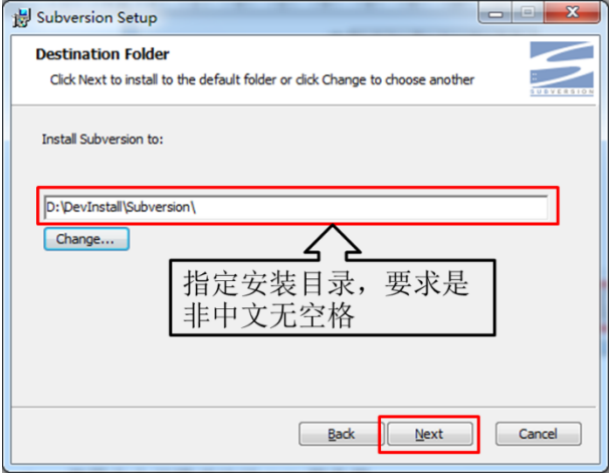Viewport: 614px width, 474px height.
Task: Click the disabled maximize window button
Action: tap(527, 14)
